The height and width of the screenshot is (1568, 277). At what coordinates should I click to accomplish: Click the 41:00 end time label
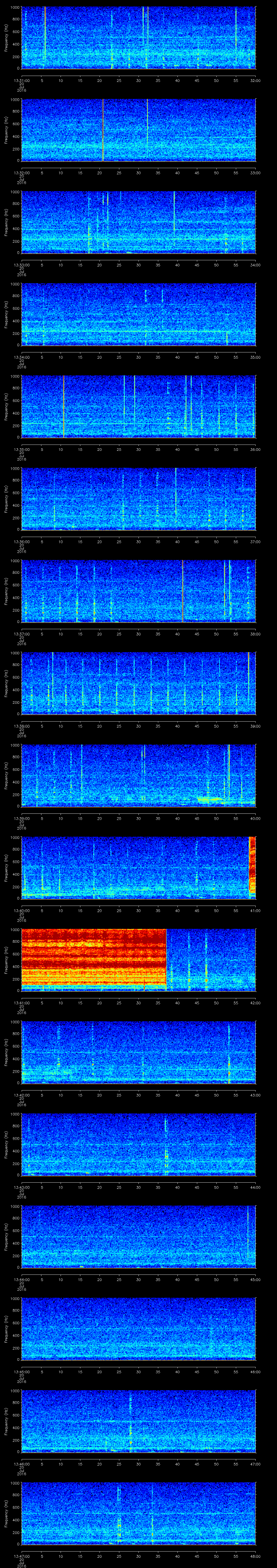[255, 910]
